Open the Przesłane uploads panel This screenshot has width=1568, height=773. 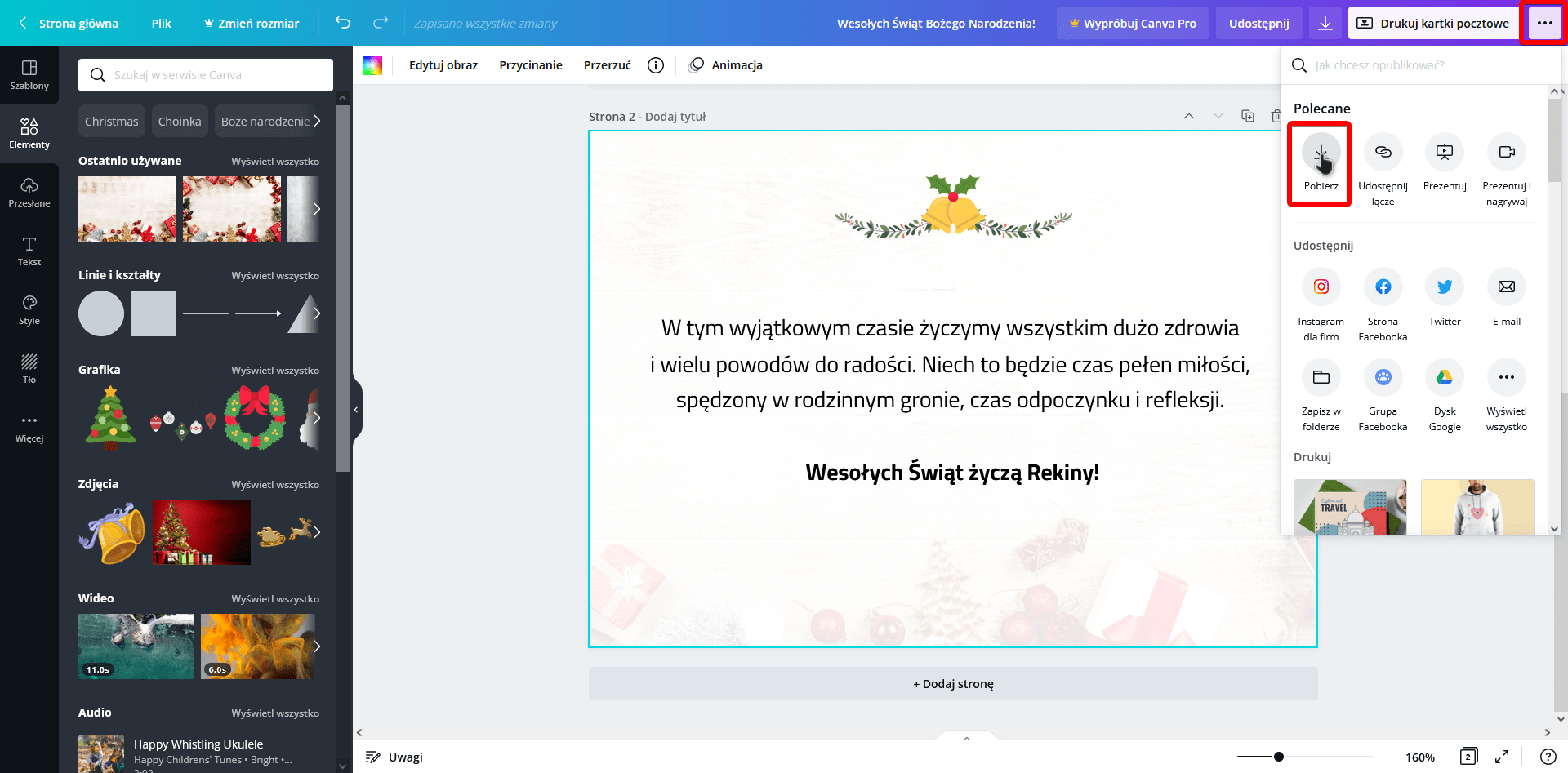[x=29, y=193]
